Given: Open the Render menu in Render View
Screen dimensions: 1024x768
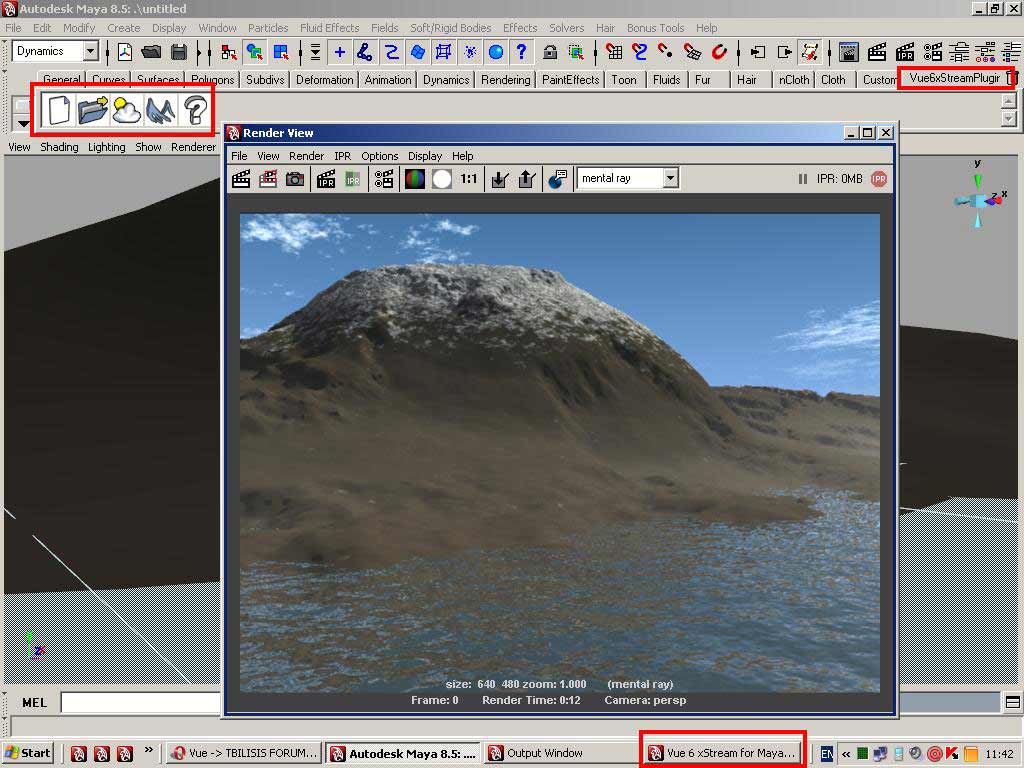Looking at the screenshot, I should (x=306, y=156).
